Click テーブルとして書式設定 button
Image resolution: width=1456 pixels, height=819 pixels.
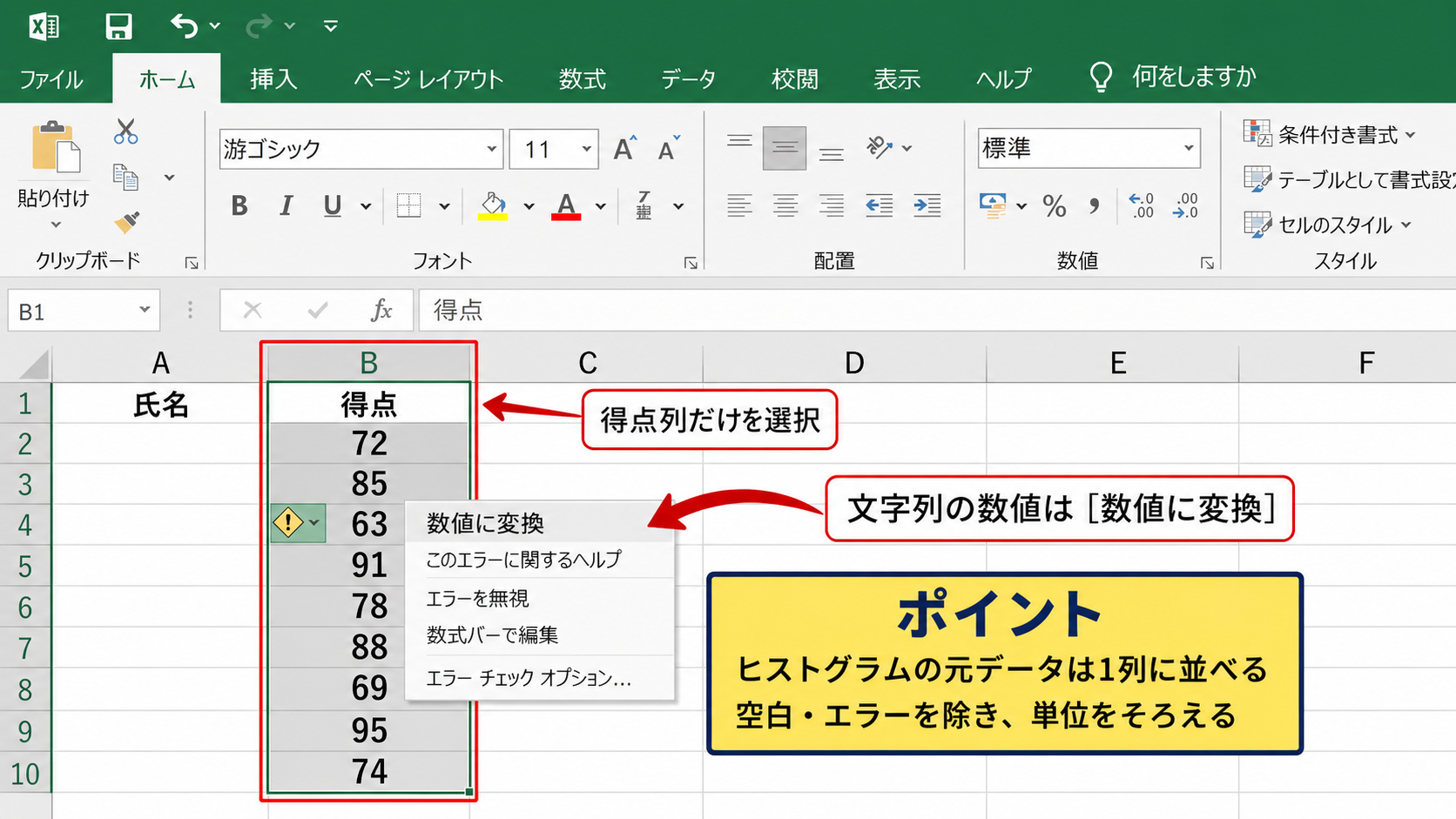click(x=1349, y=179)
